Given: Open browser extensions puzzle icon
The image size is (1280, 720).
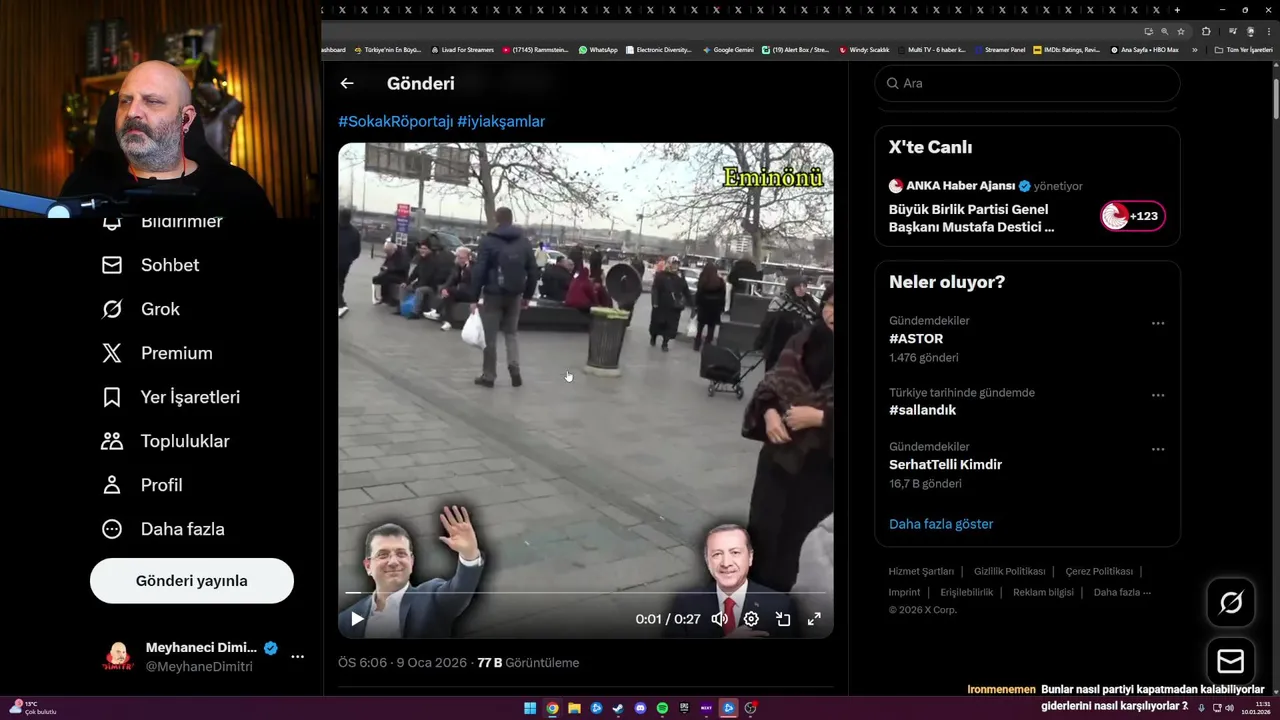Looking at the screenshot, I should [1206, 31].
